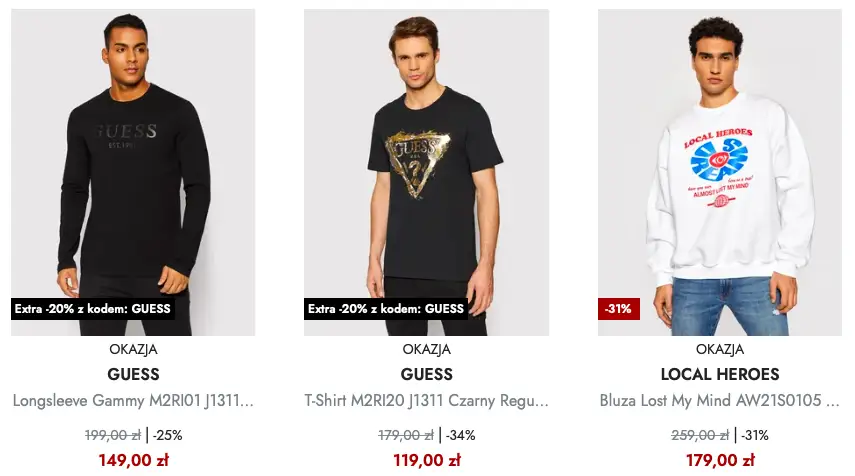Click GUESS brand name above Longsleeve Gammy
This screenshot has height=476, width=855.
click(x=133, y=375)
